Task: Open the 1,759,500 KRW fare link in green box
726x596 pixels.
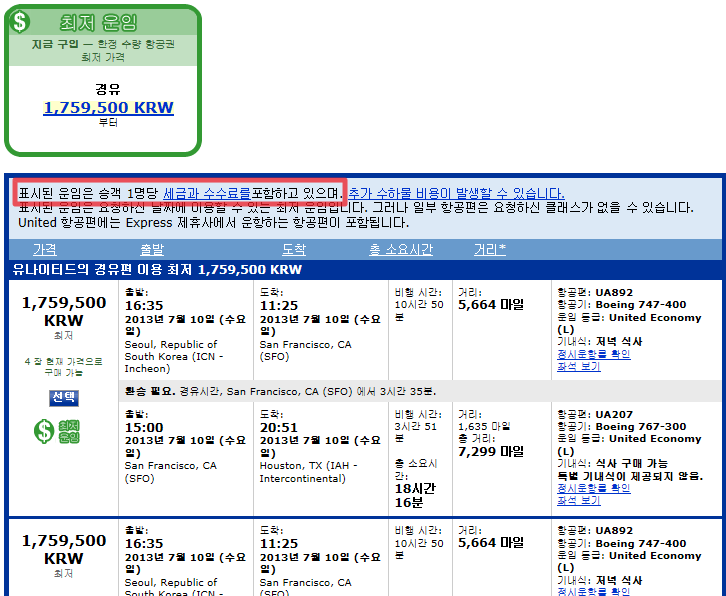Action: click(x=108, y=107)
